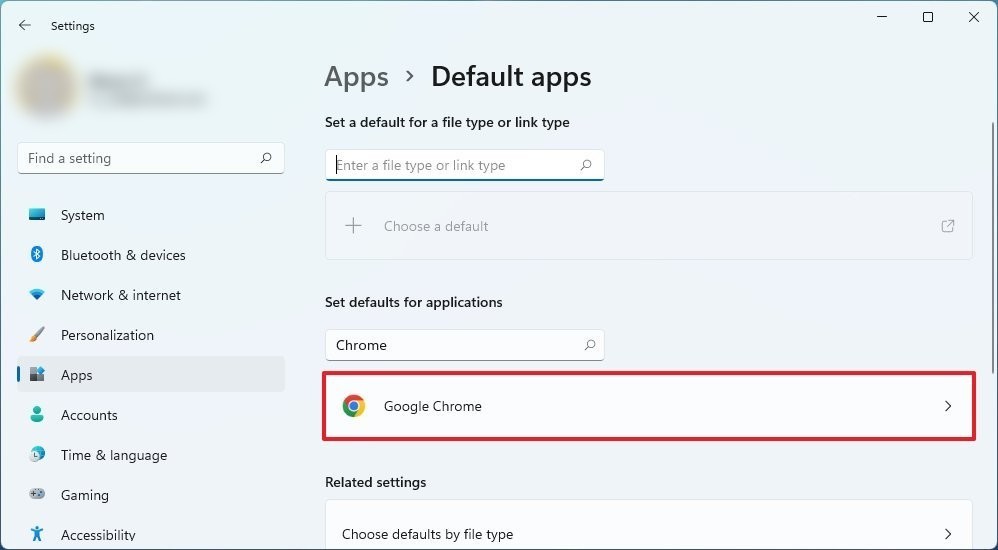The height and width of the screenshot is (550, 998).
Task: Open Accessibility settings
Action: click(151, 534)
